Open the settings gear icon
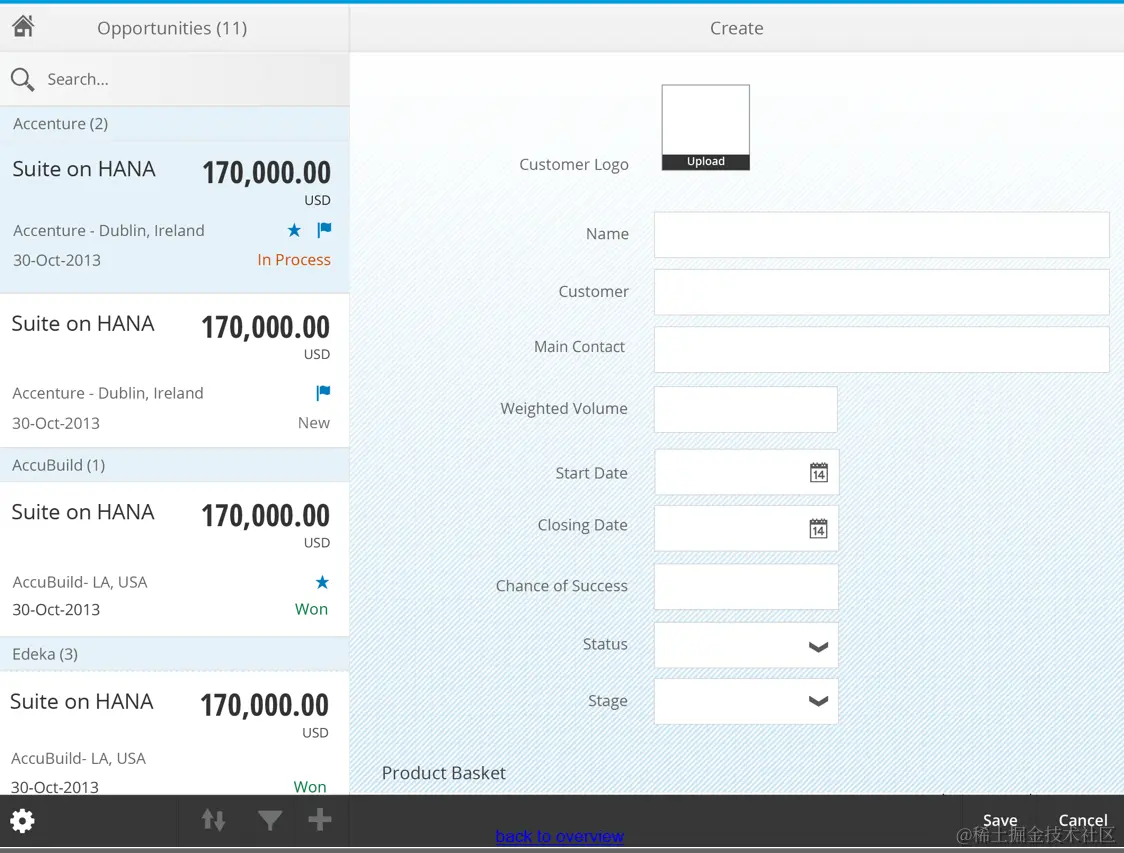 pos(22,821)
